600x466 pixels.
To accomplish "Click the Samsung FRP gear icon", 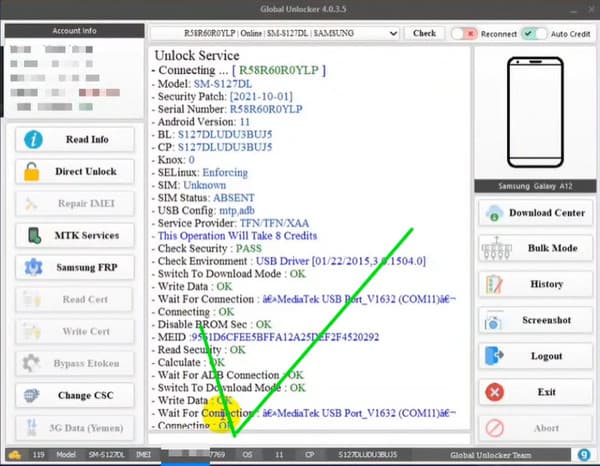I will (33, 267).
